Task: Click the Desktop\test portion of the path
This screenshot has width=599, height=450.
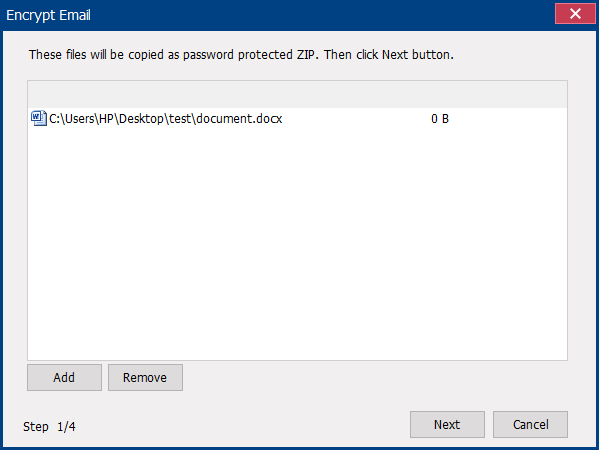Action: pos(155,119)
